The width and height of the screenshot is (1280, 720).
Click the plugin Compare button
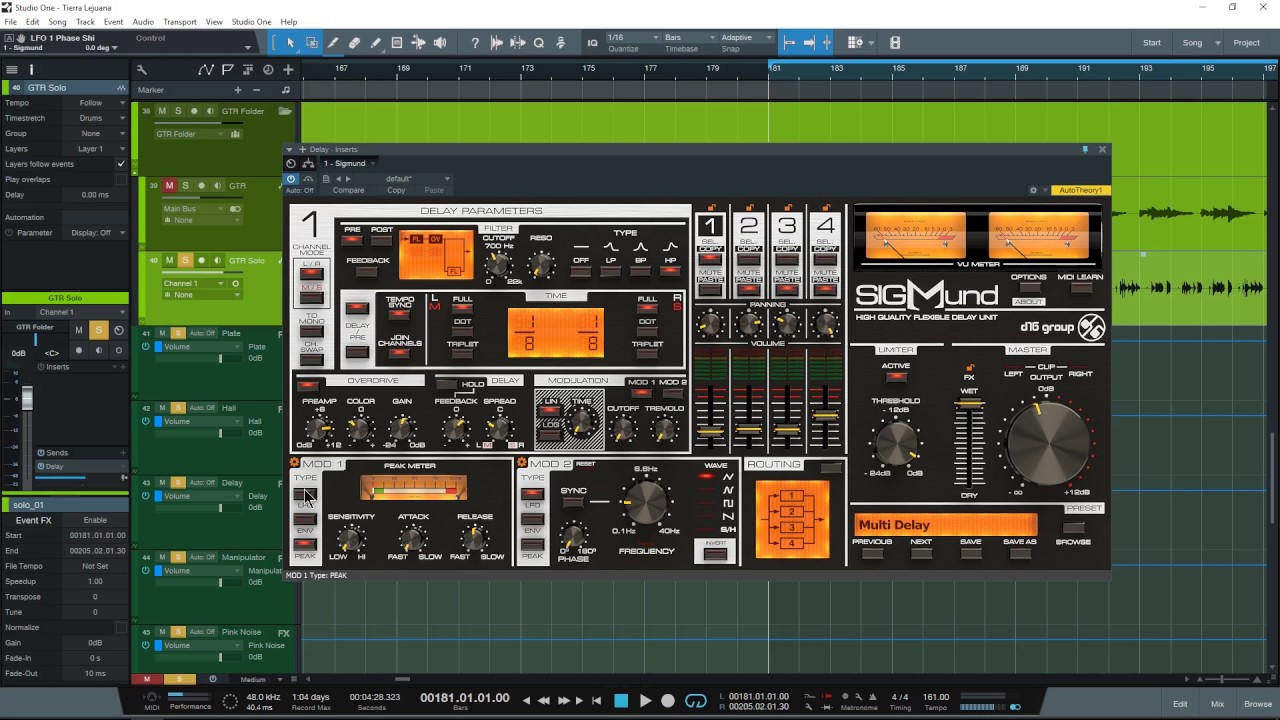click(348, 190)
